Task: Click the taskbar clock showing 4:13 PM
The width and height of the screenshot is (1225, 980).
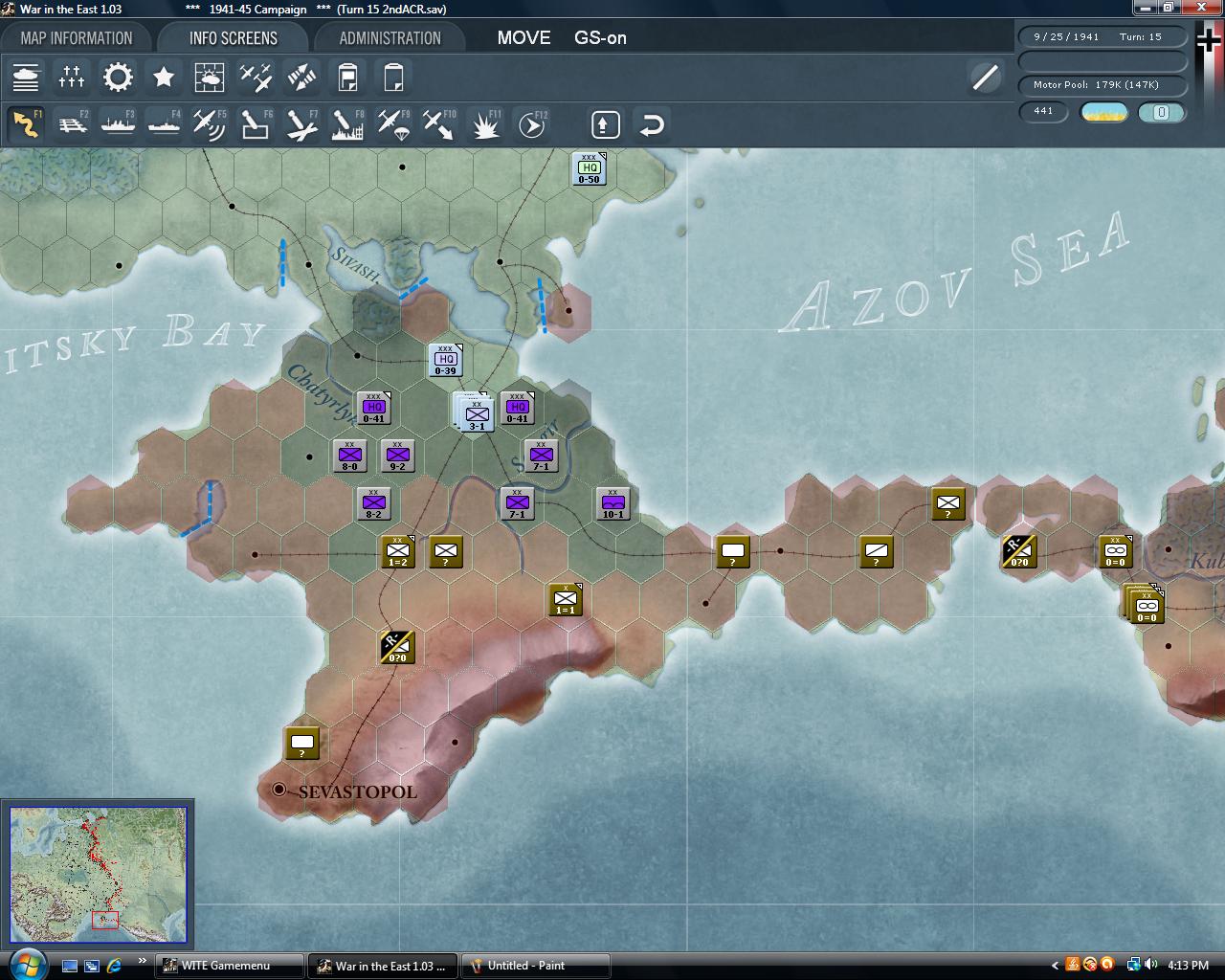Action: [1189, 966]
